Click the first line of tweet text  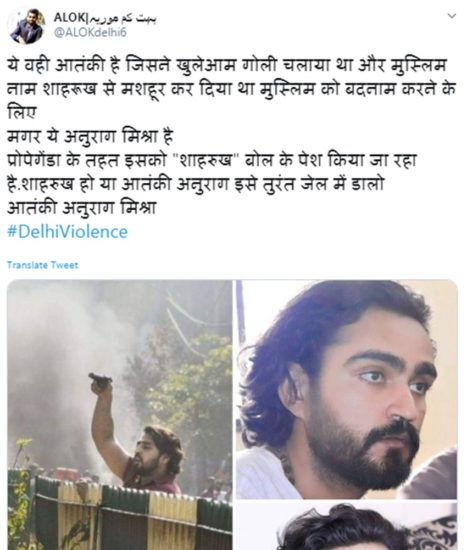click(227, 65)
